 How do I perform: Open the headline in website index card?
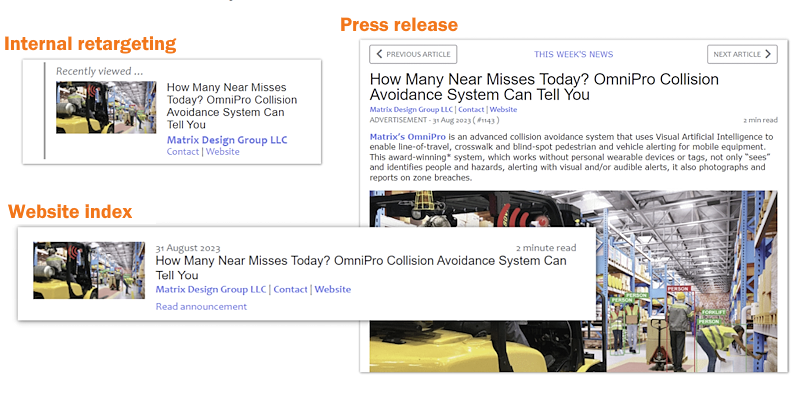[x=361, y=268]
